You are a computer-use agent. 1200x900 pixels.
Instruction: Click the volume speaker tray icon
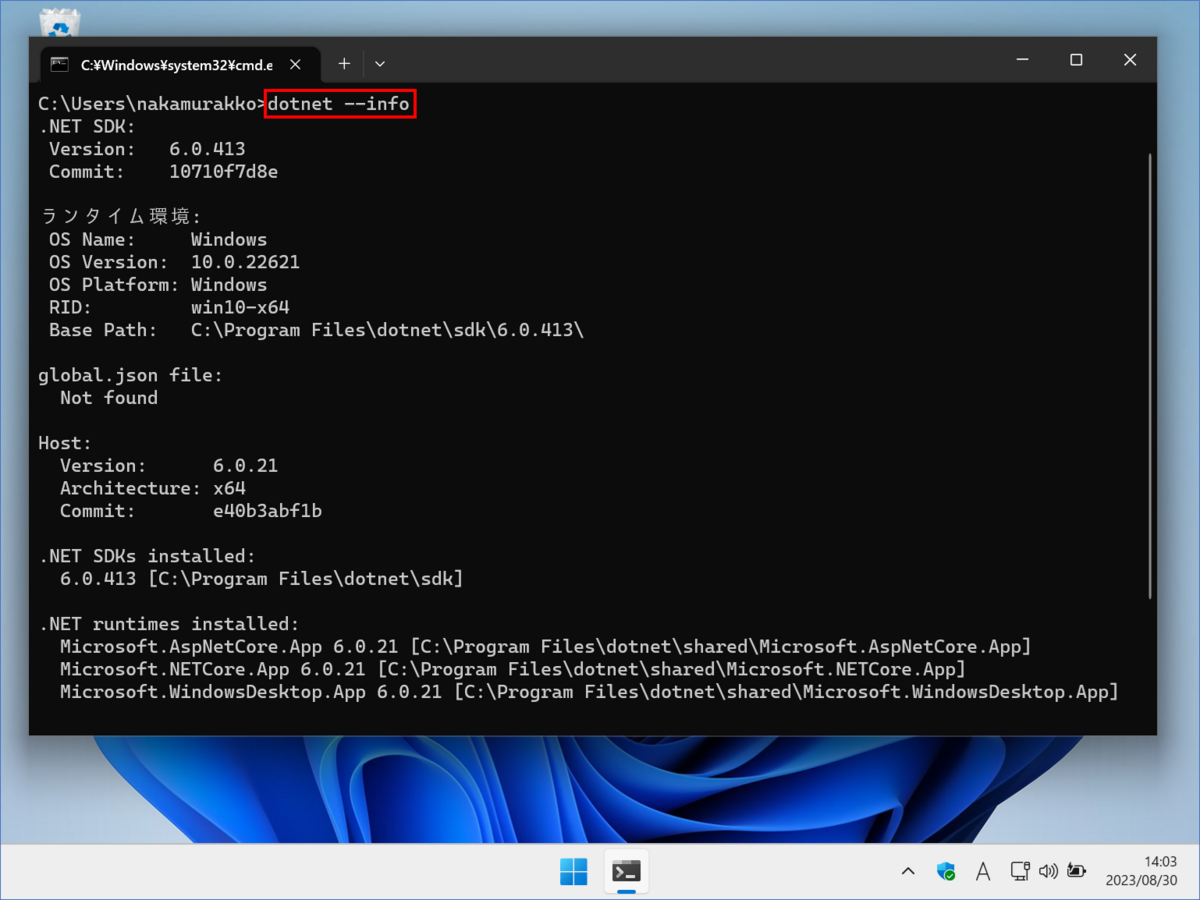tap(1048, 871)
